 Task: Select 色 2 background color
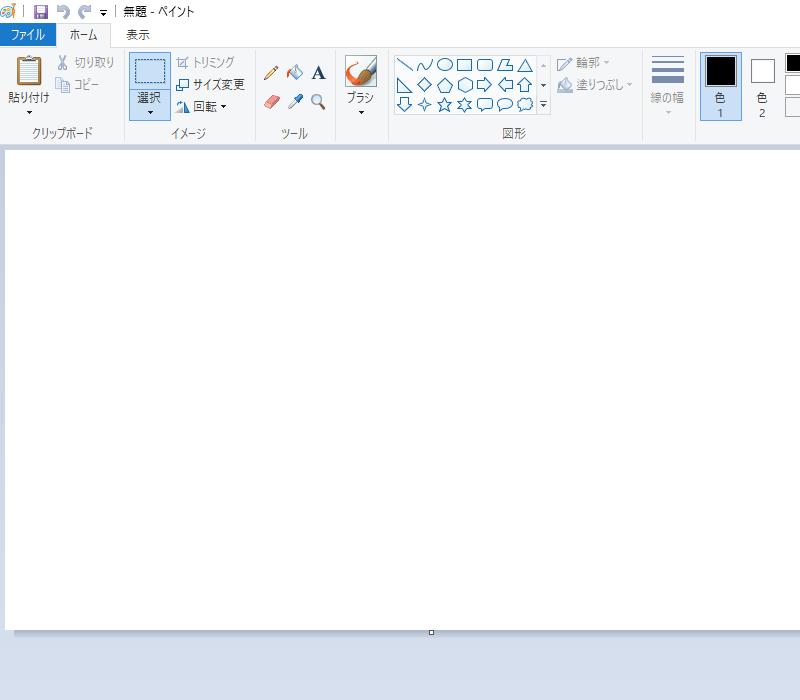pos(763,86)
